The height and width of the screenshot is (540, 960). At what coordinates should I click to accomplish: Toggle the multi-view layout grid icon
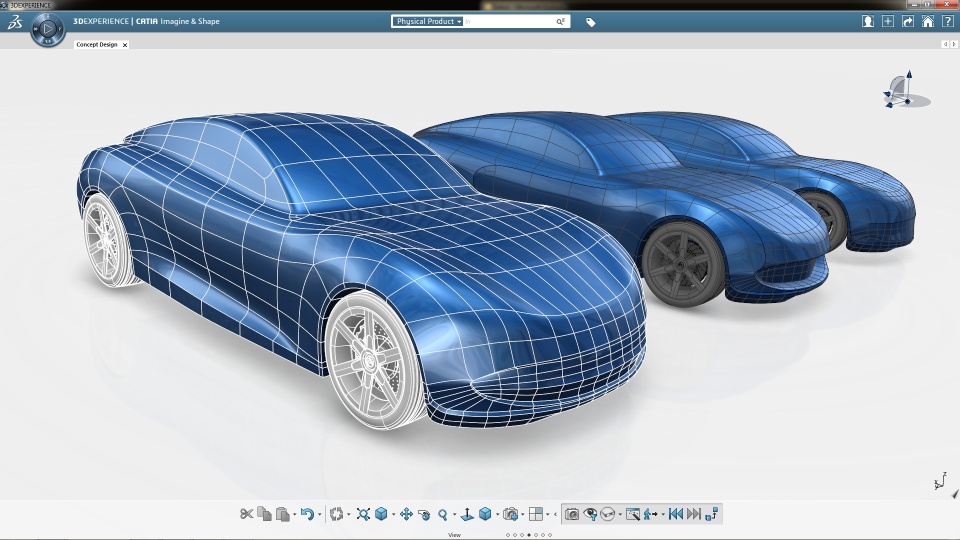tap(536, 514)
